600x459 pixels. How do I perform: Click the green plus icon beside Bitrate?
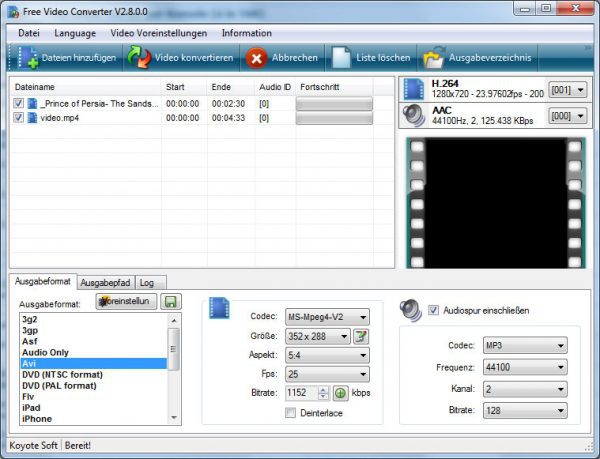point(341,393)
